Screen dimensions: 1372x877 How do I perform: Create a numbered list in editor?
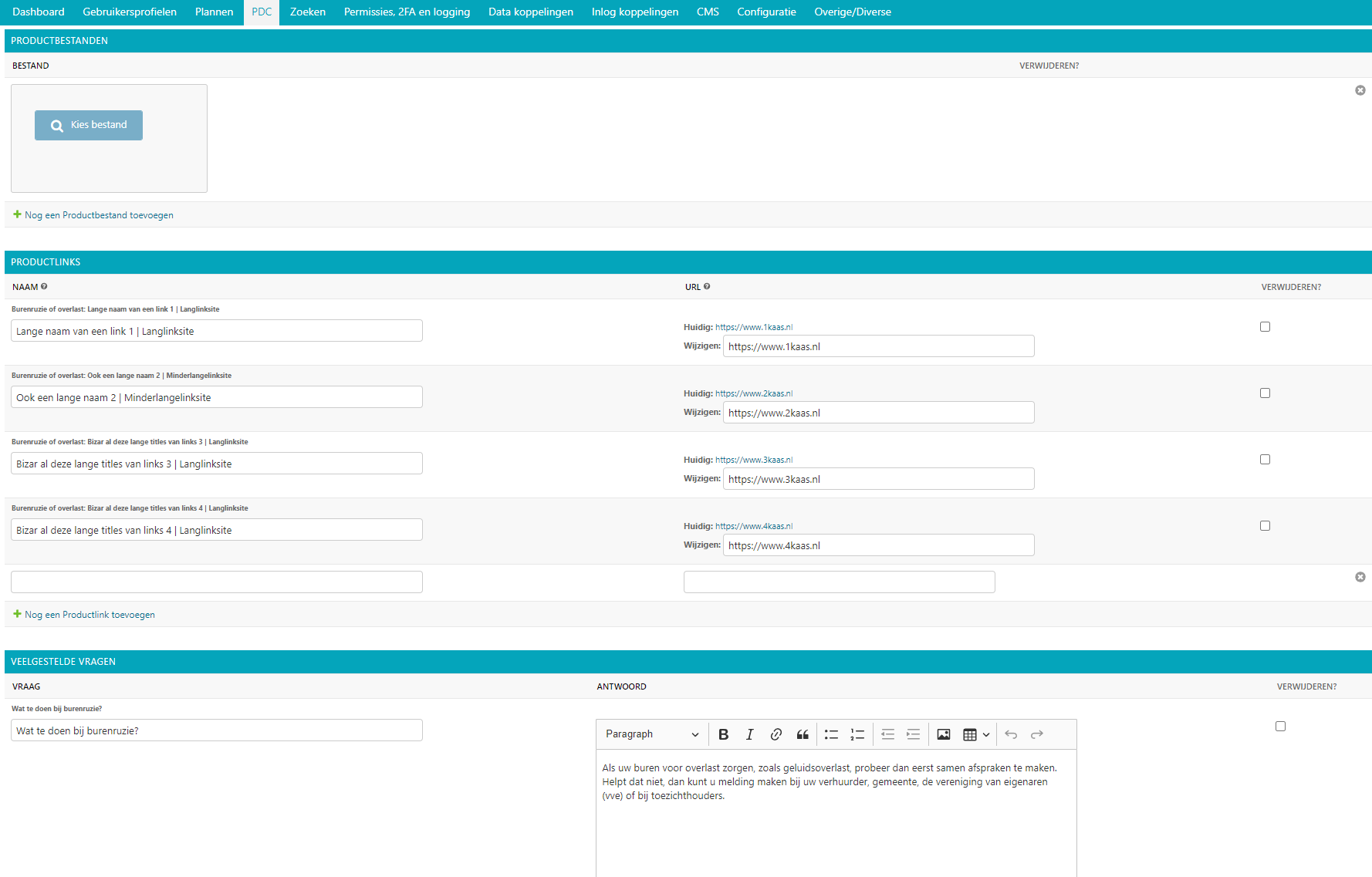tap(857, 734)
